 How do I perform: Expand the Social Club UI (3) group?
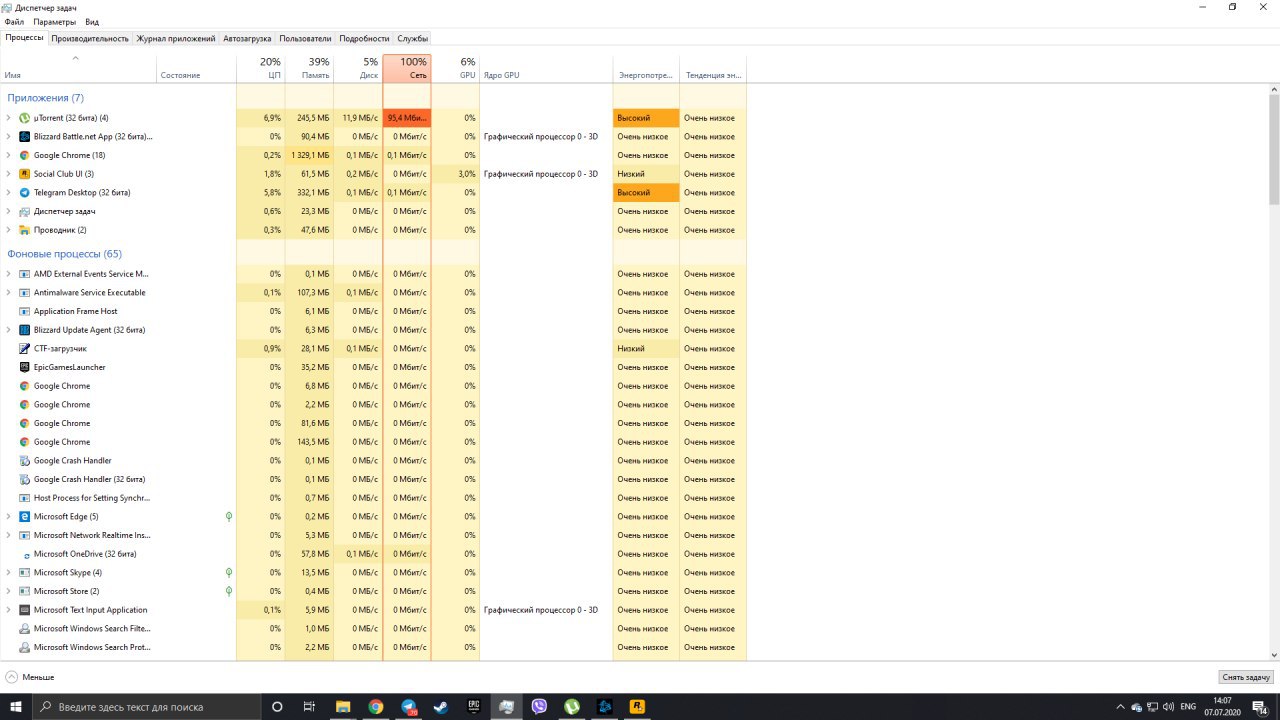pyautogui.click(x=9, y=174)
